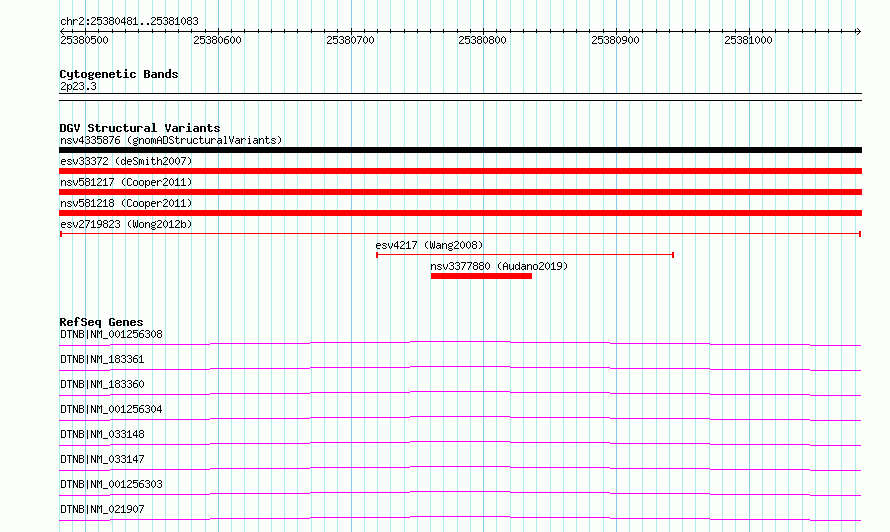Select transcript DTNB|NM_033147
The height and width of the screenshot is (532, 890).
coord(102,459)
